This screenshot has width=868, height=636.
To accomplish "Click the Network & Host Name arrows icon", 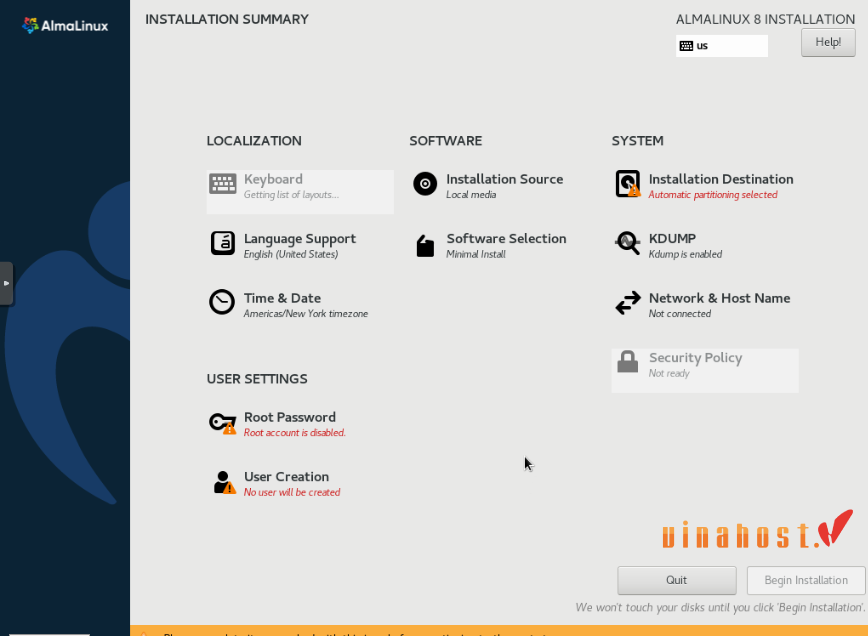I will [628, 303].
